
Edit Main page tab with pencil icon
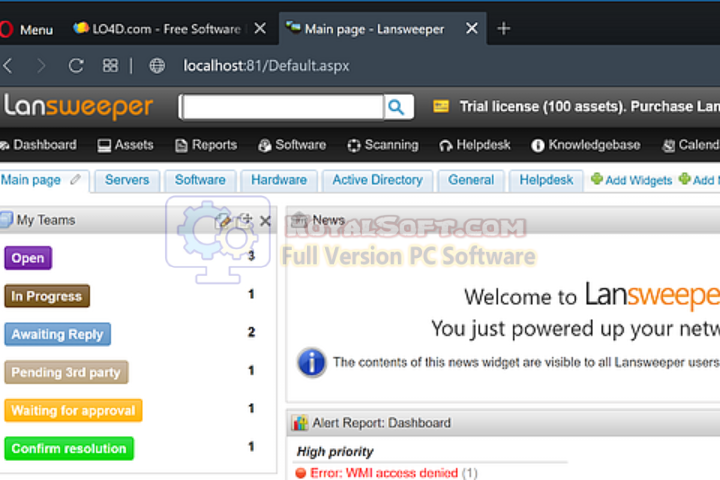click(76, 180)
